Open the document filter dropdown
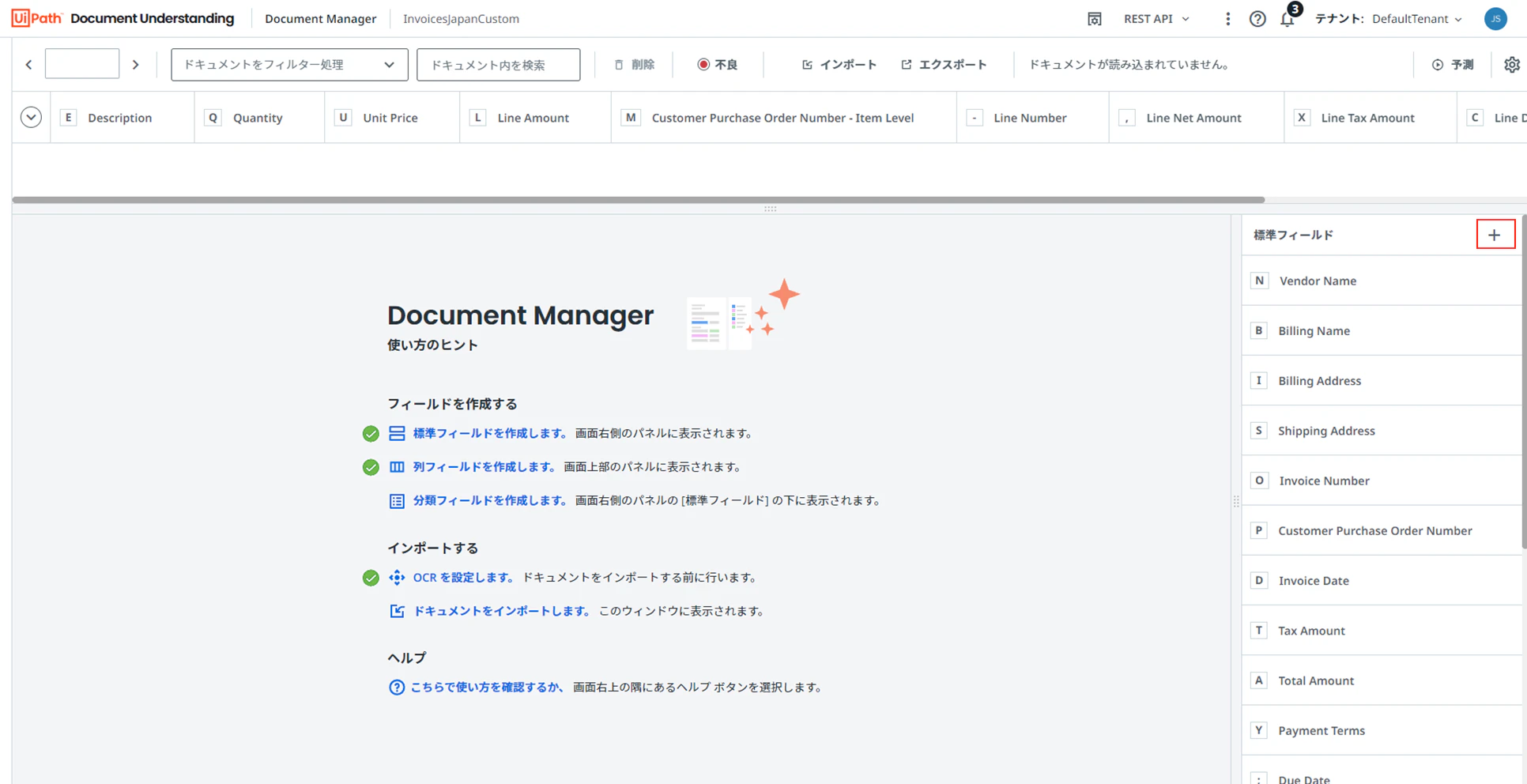Screen dimensions: 1527x784 pos(289,65)
